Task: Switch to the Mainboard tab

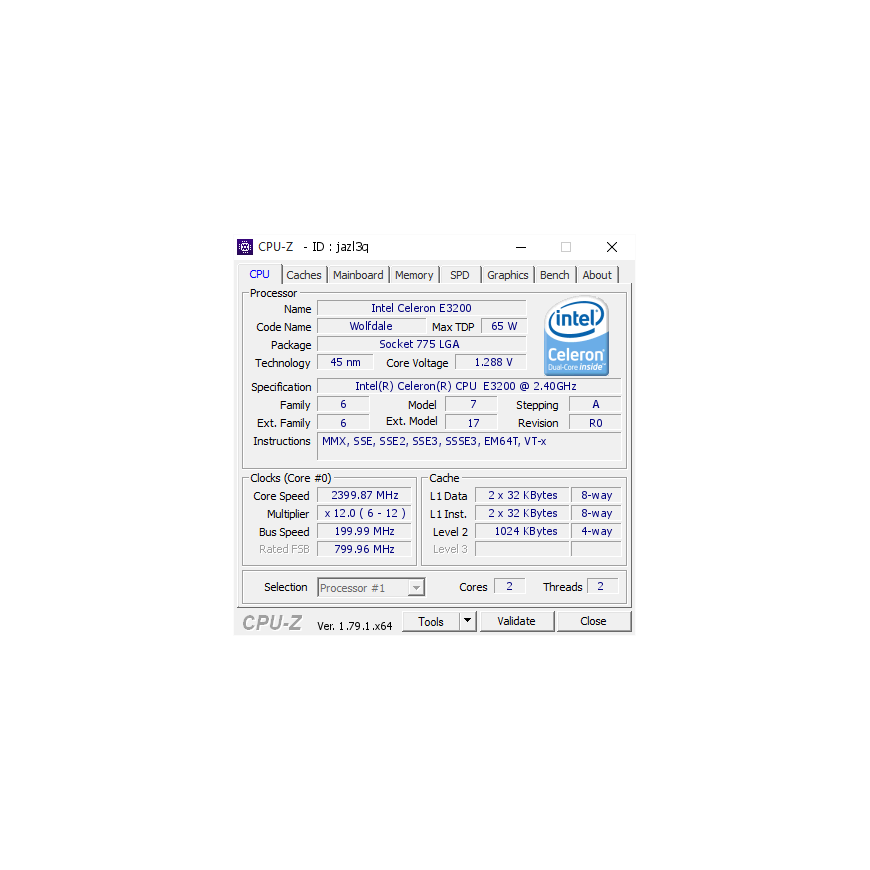Action: (358, 275)
